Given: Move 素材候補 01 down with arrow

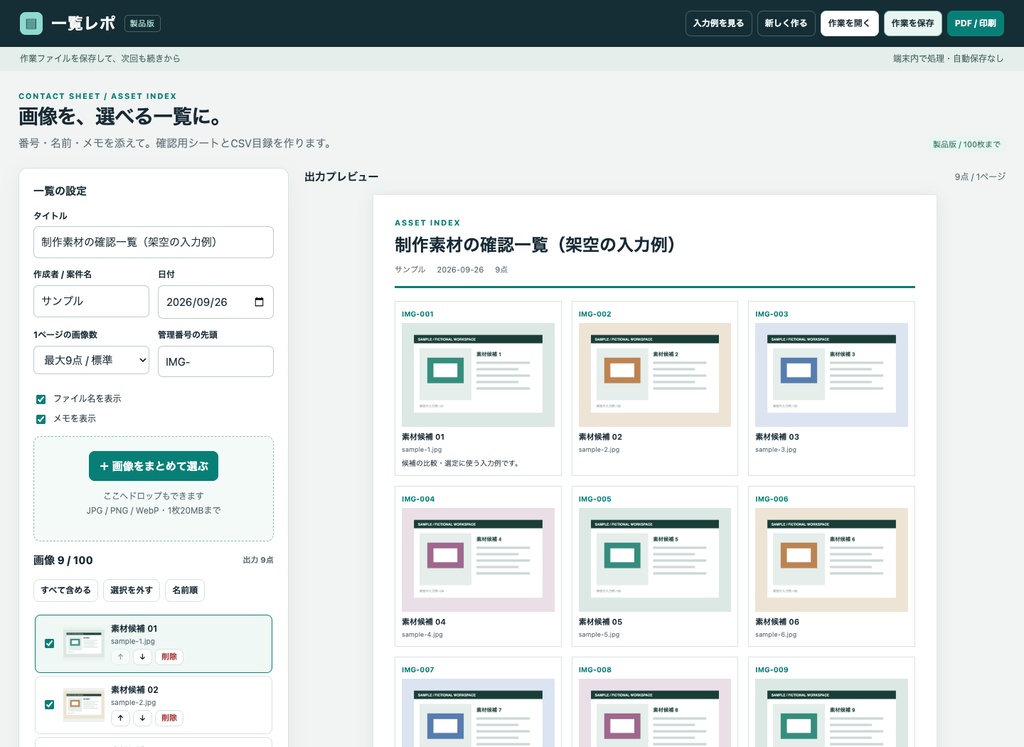Looking at the screenshot, I should click(142, 657).
